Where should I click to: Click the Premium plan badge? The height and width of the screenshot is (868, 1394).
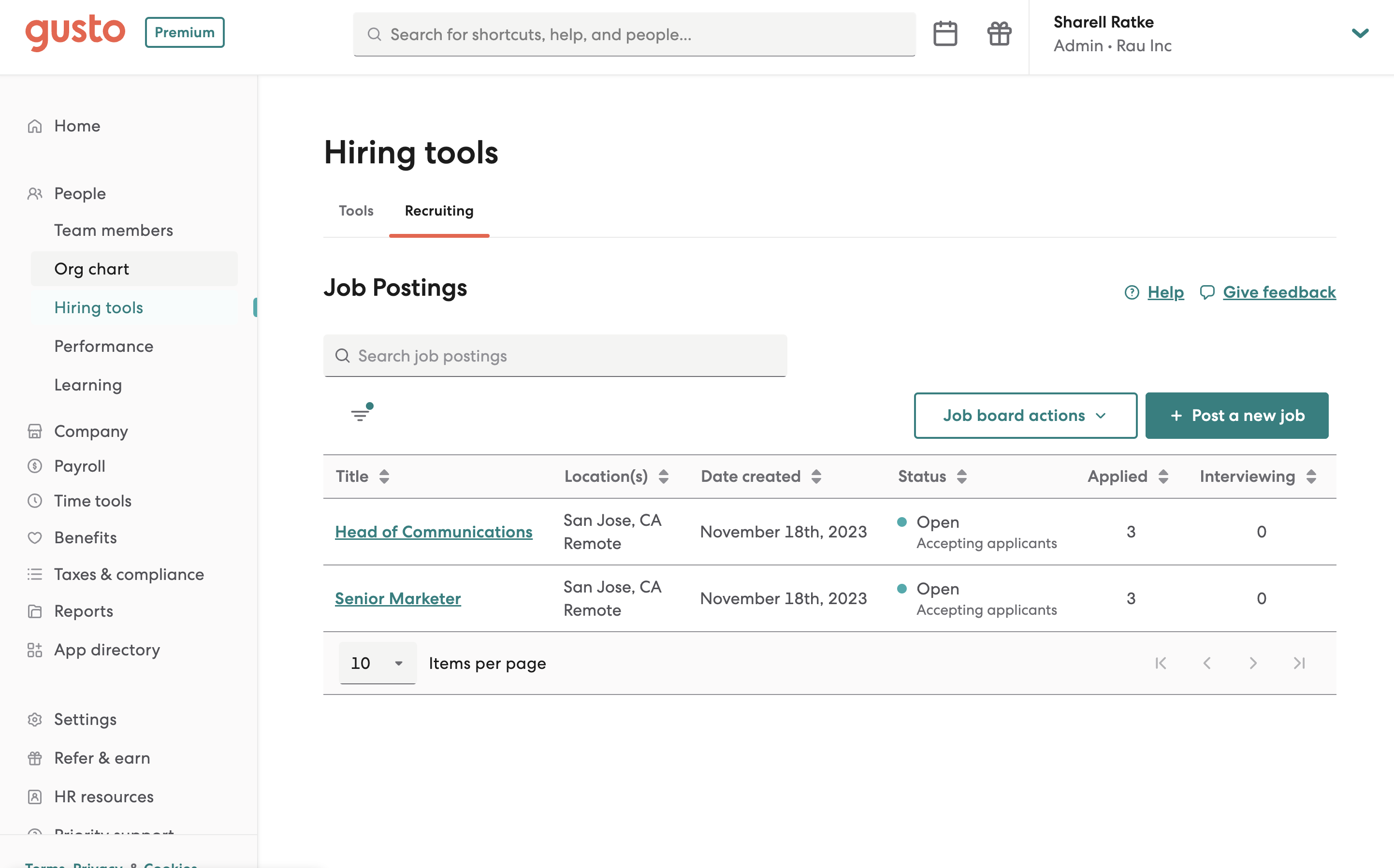(x=184, y=32)
